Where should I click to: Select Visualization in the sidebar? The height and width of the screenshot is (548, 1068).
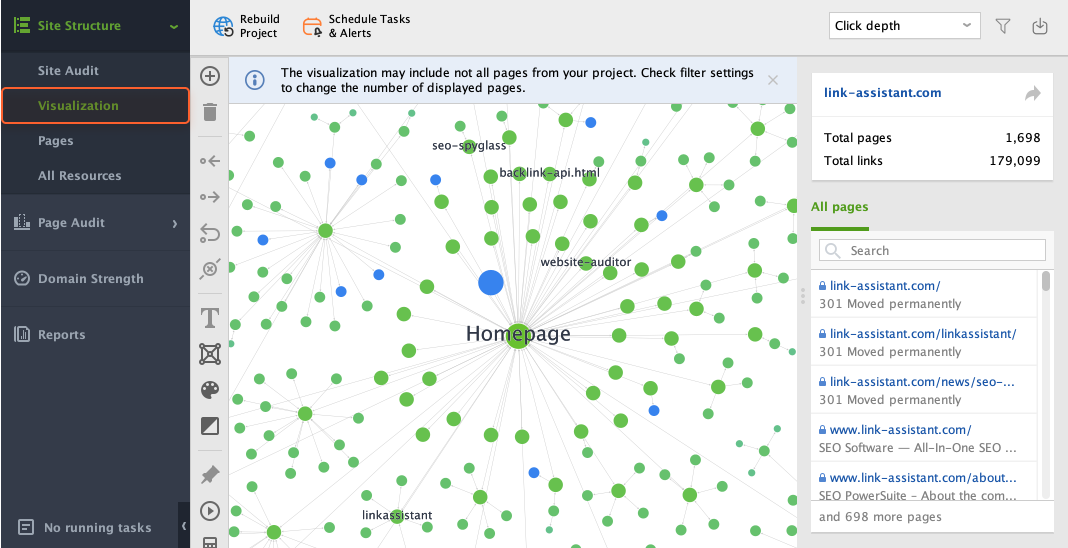pyautogui.click(x=95, y=106)
